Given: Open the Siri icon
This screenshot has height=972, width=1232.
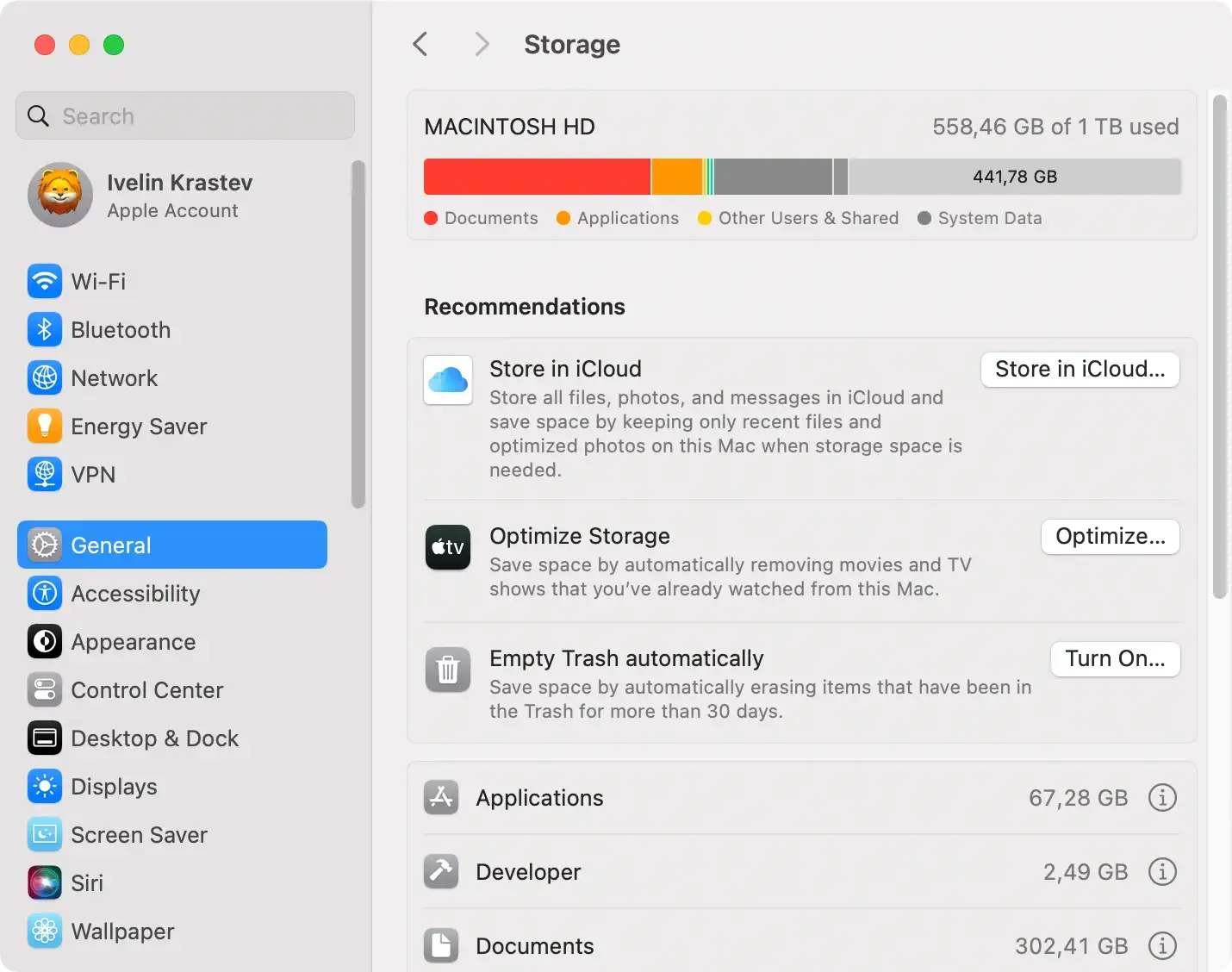Looking at the screenshot, I should click(x=45, y=882).
